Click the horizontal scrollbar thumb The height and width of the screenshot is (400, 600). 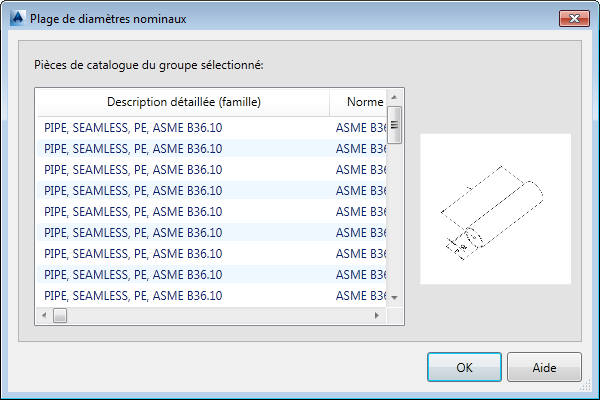(x=59, y=316)
